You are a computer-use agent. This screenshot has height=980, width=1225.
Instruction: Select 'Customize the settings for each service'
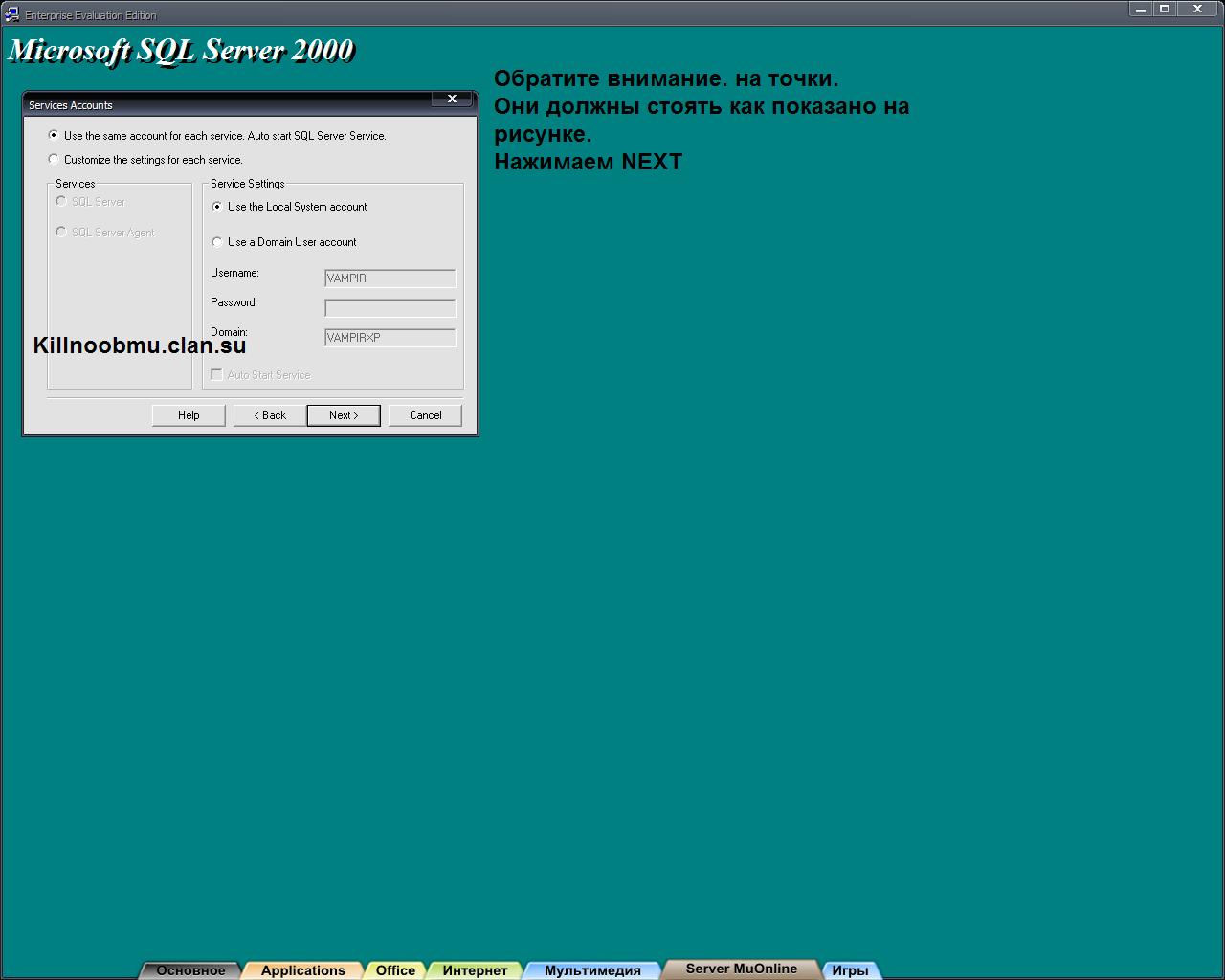[54, 160]
